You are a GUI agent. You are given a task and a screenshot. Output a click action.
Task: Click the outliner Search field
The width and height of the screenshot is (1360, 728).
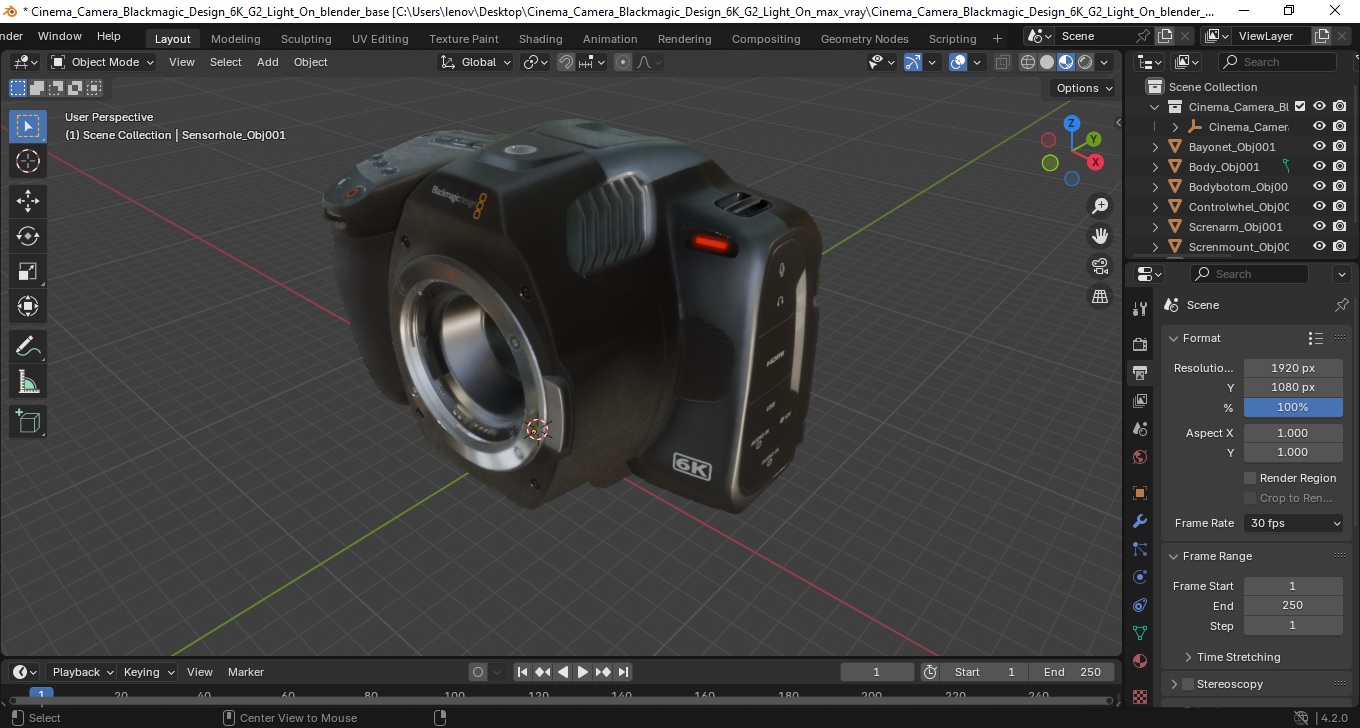coord(1280,62)
